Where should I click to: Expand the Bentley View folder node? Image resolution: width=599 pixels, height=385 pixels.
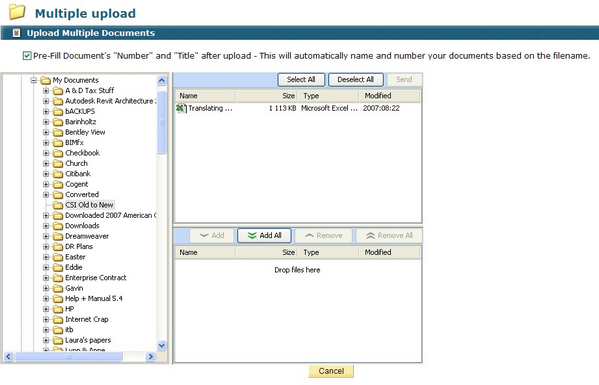46,132
